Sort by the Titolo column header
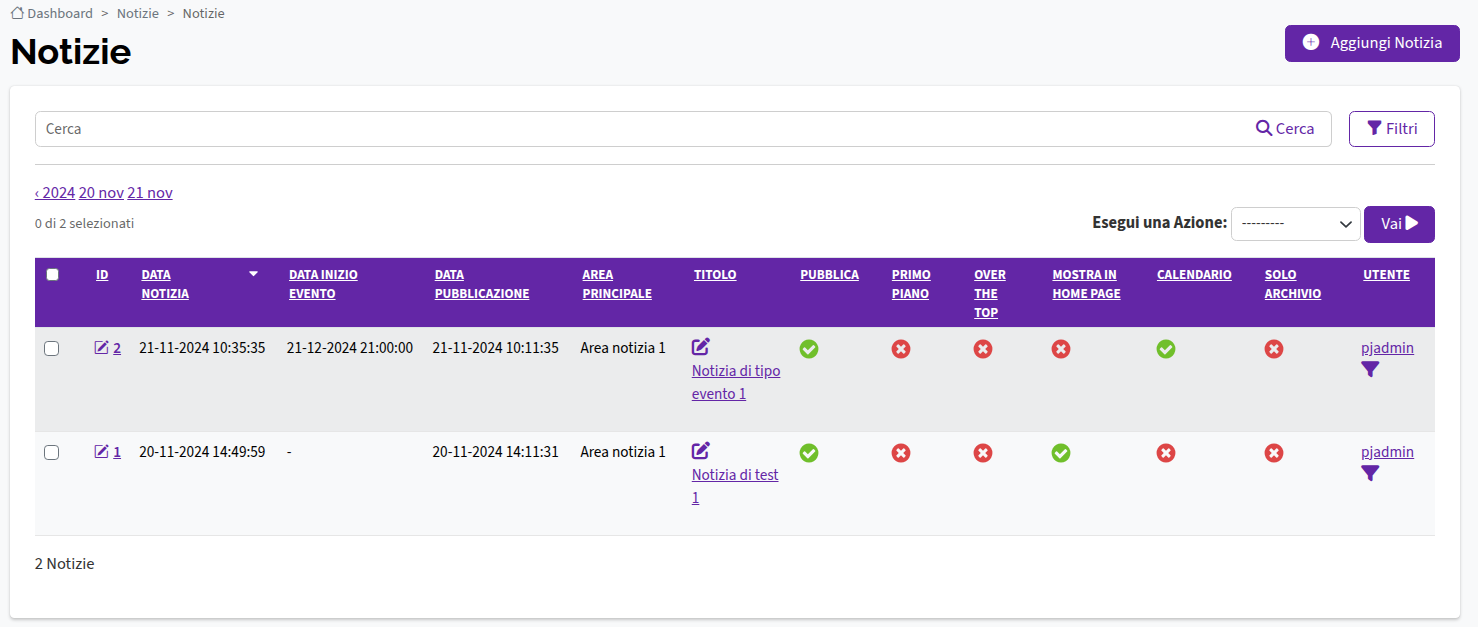The image size is (1478, 627). tap(715, 275)
